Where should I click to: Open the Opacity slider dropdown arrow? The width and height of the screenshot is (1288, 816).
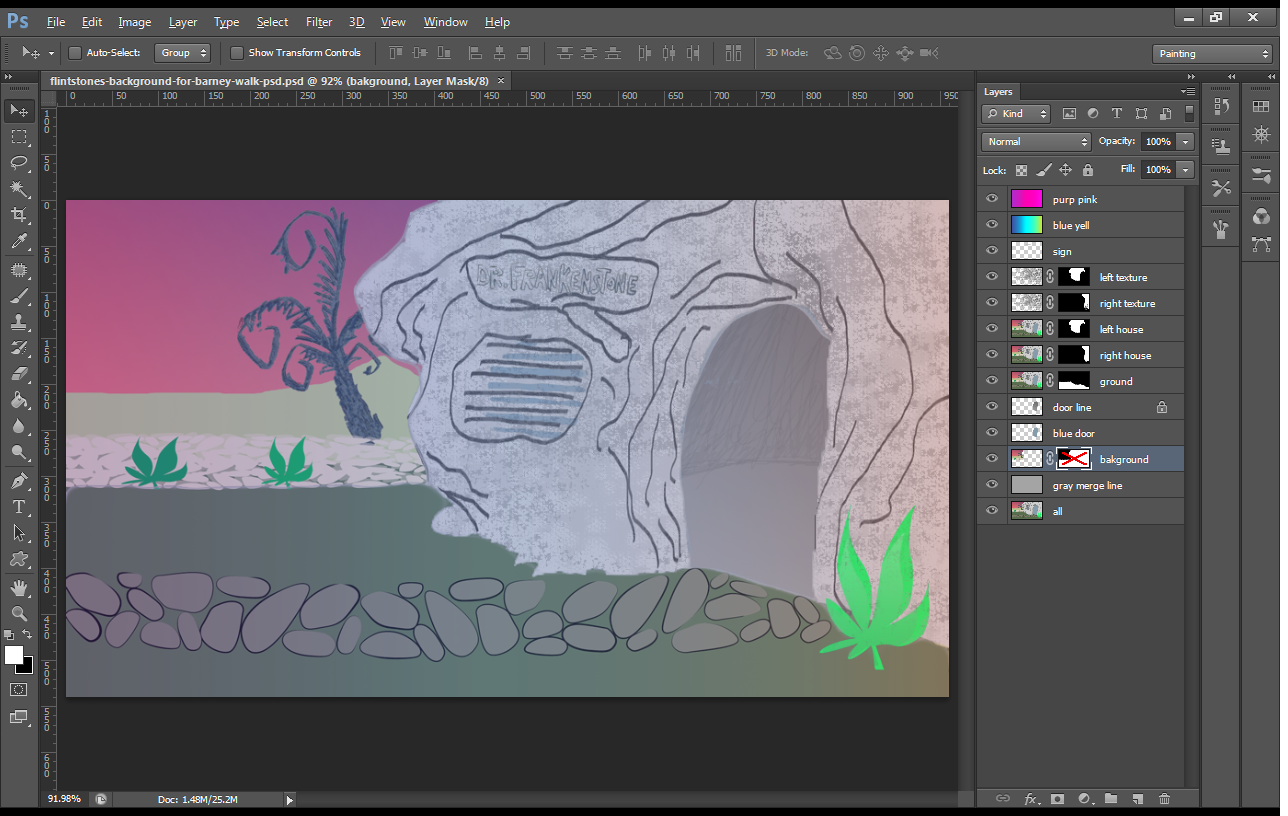pos(1185,142)
